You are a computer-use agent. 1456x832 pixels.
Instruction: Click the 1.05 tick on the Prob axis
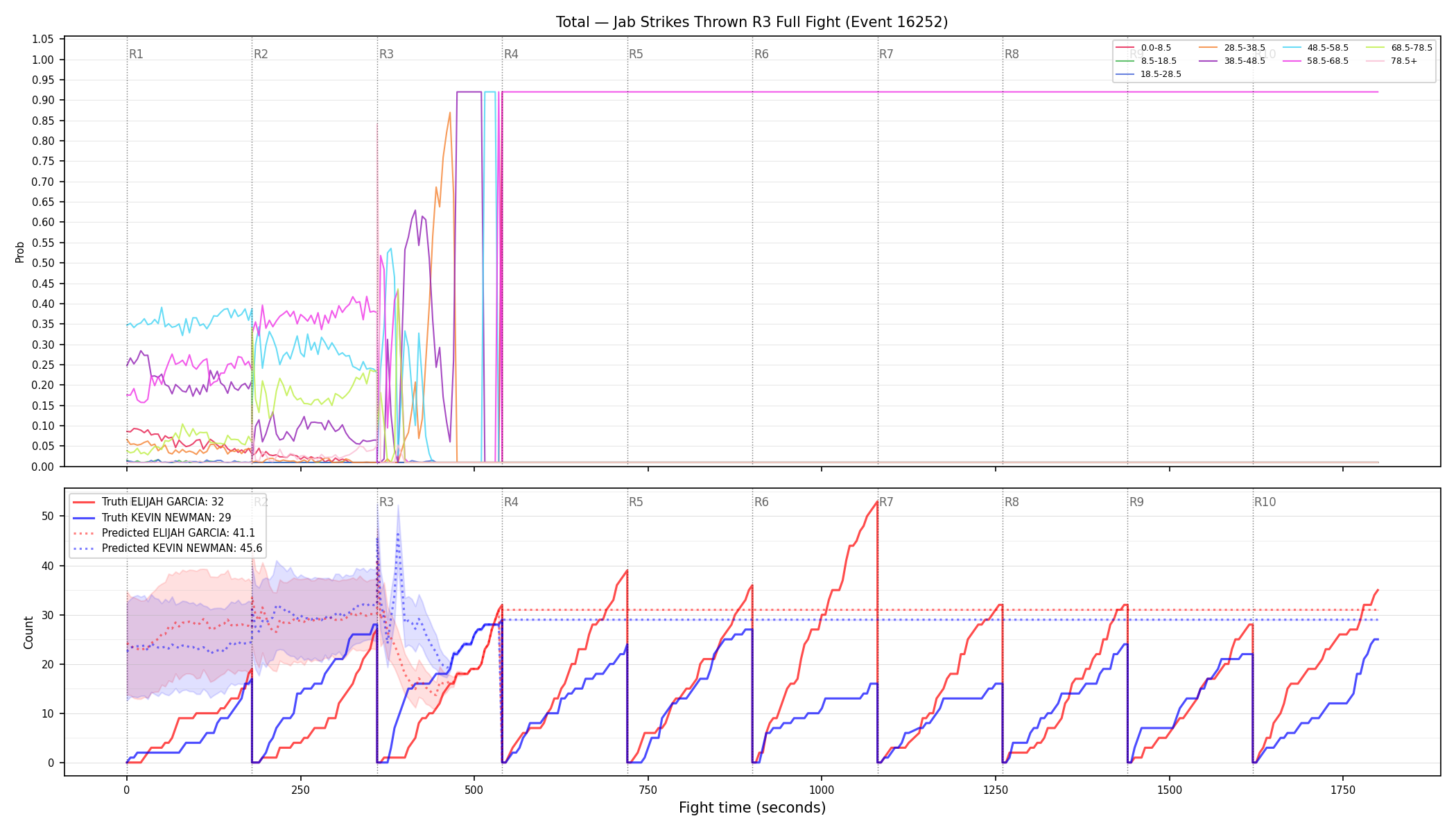[43, 40]
